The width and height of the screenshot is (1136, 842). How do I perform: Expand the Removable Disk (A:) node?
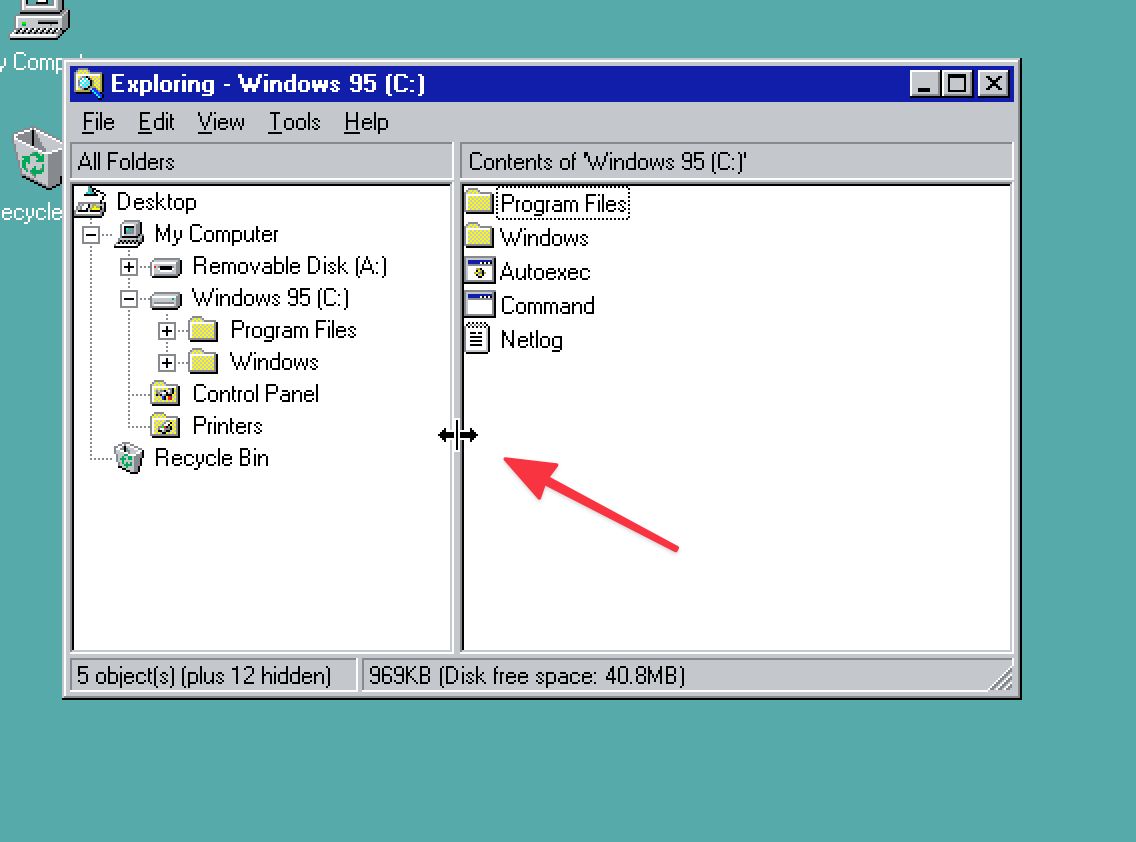(128, 267)
